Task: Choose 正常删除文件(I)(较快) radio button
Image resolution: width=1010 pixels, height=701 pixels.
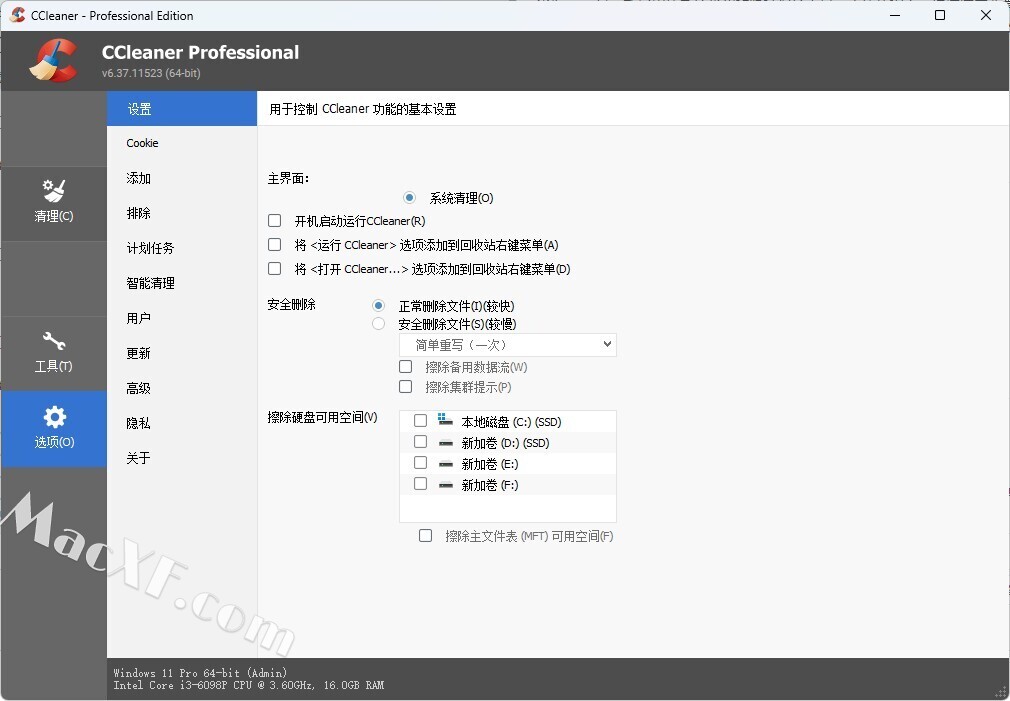Action: tap(378, 306)
